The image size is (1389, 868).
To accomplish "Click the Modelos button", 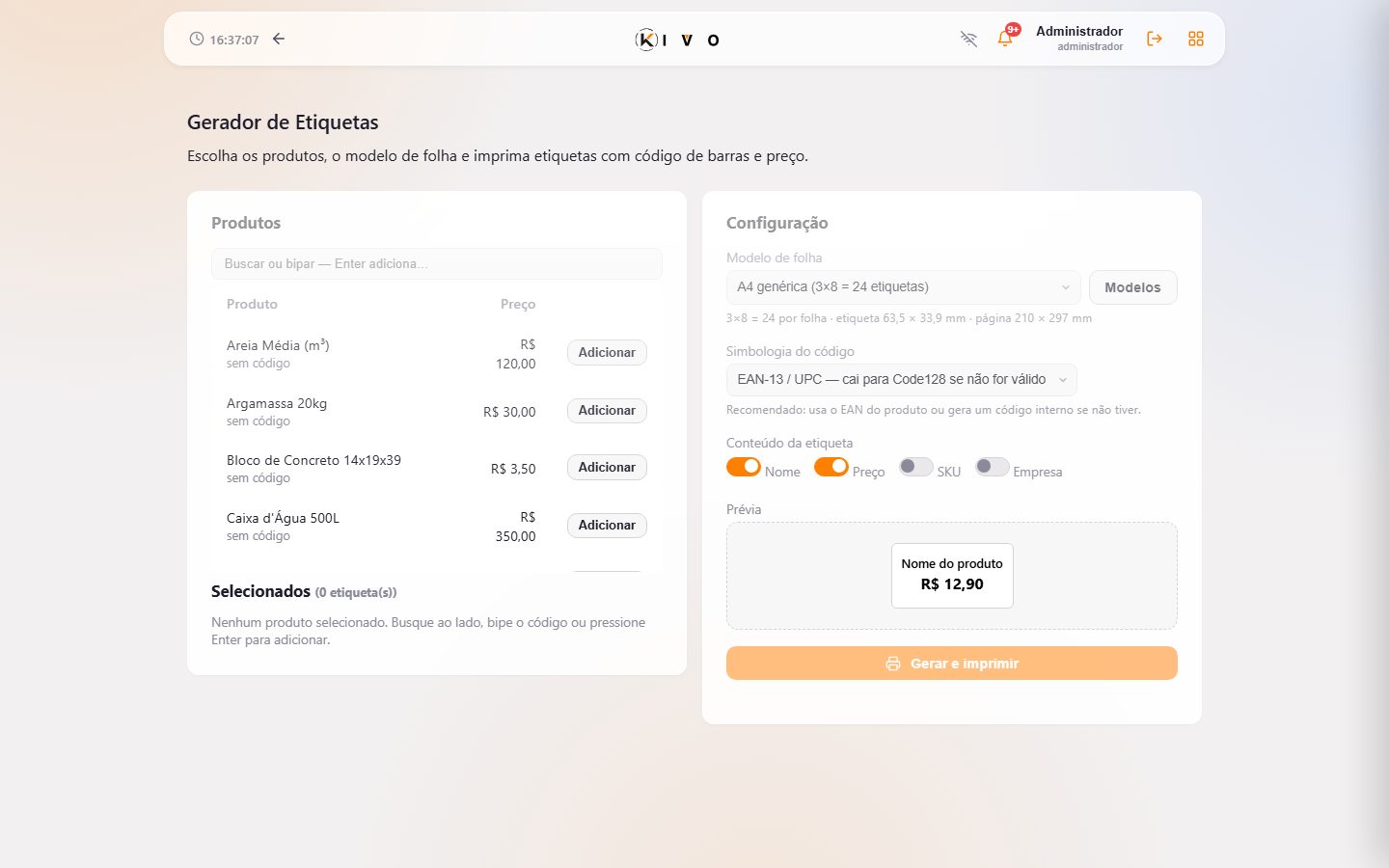I will point(1133,287).
